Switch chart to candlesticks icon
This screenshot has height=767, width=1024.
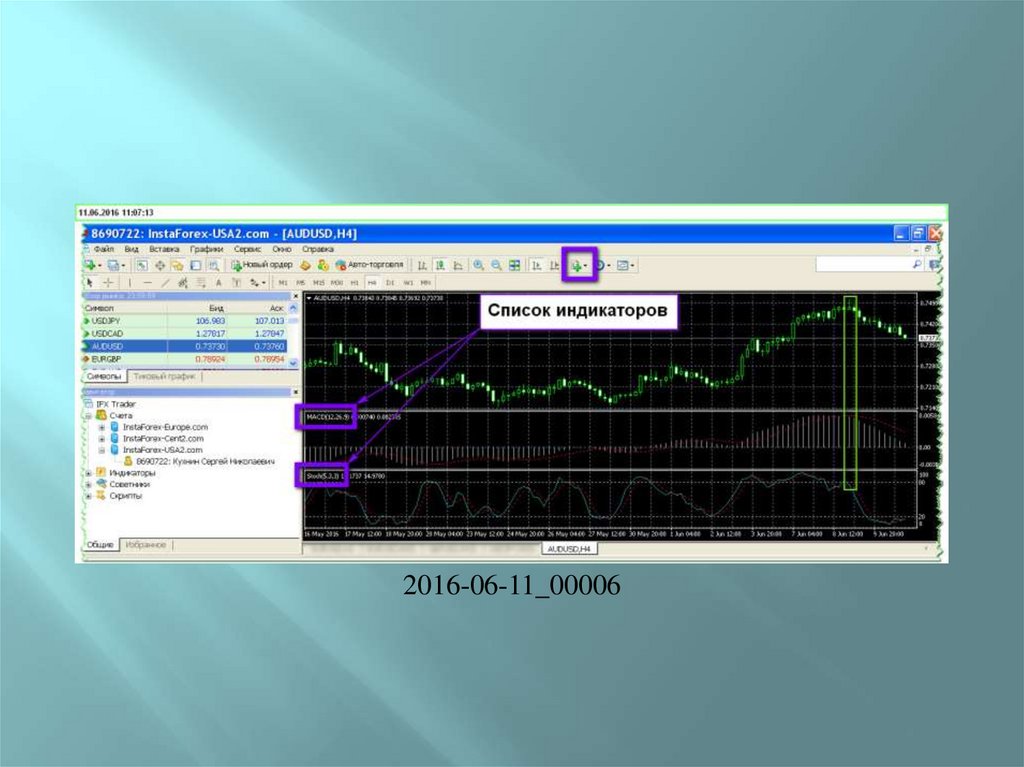440,265
